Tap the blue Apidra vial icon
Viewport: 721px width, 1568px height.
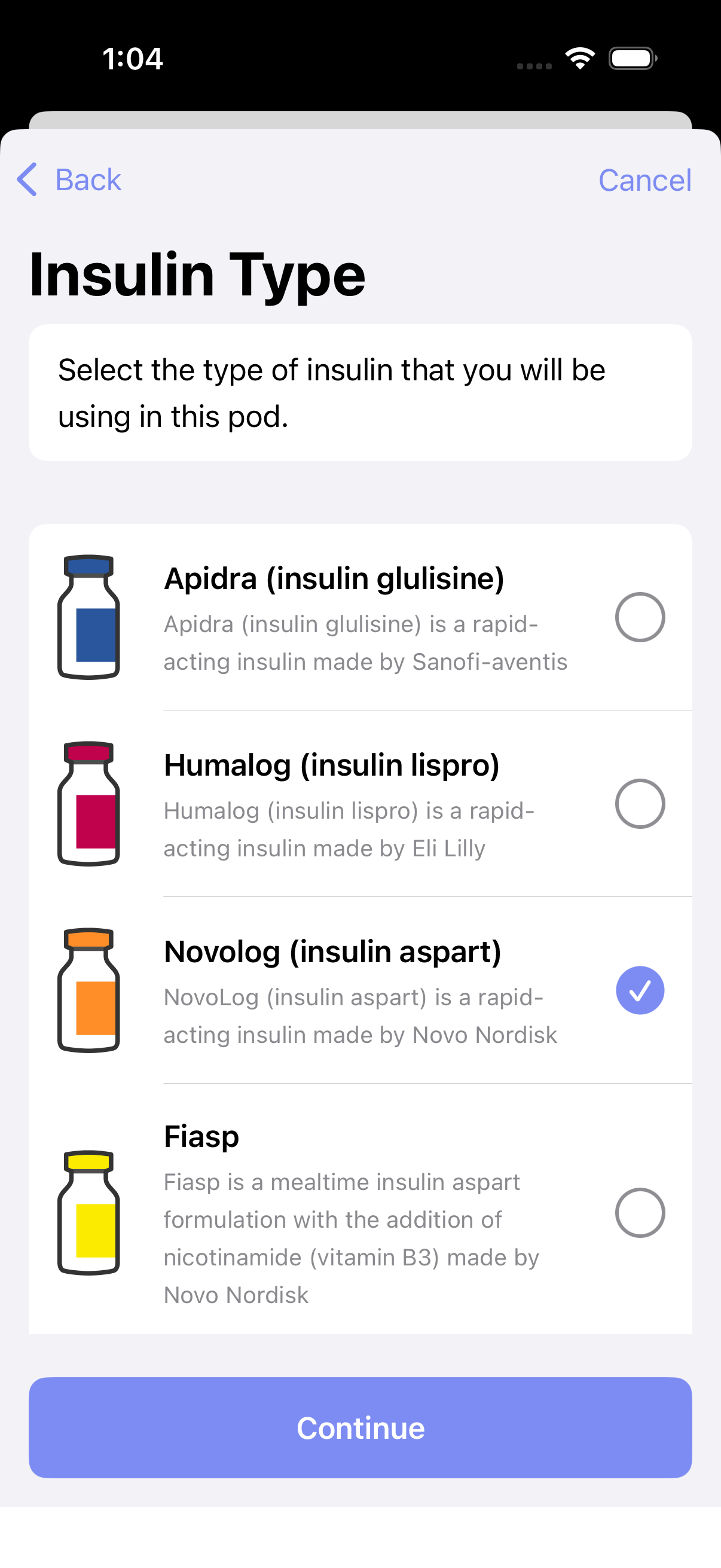88,617
